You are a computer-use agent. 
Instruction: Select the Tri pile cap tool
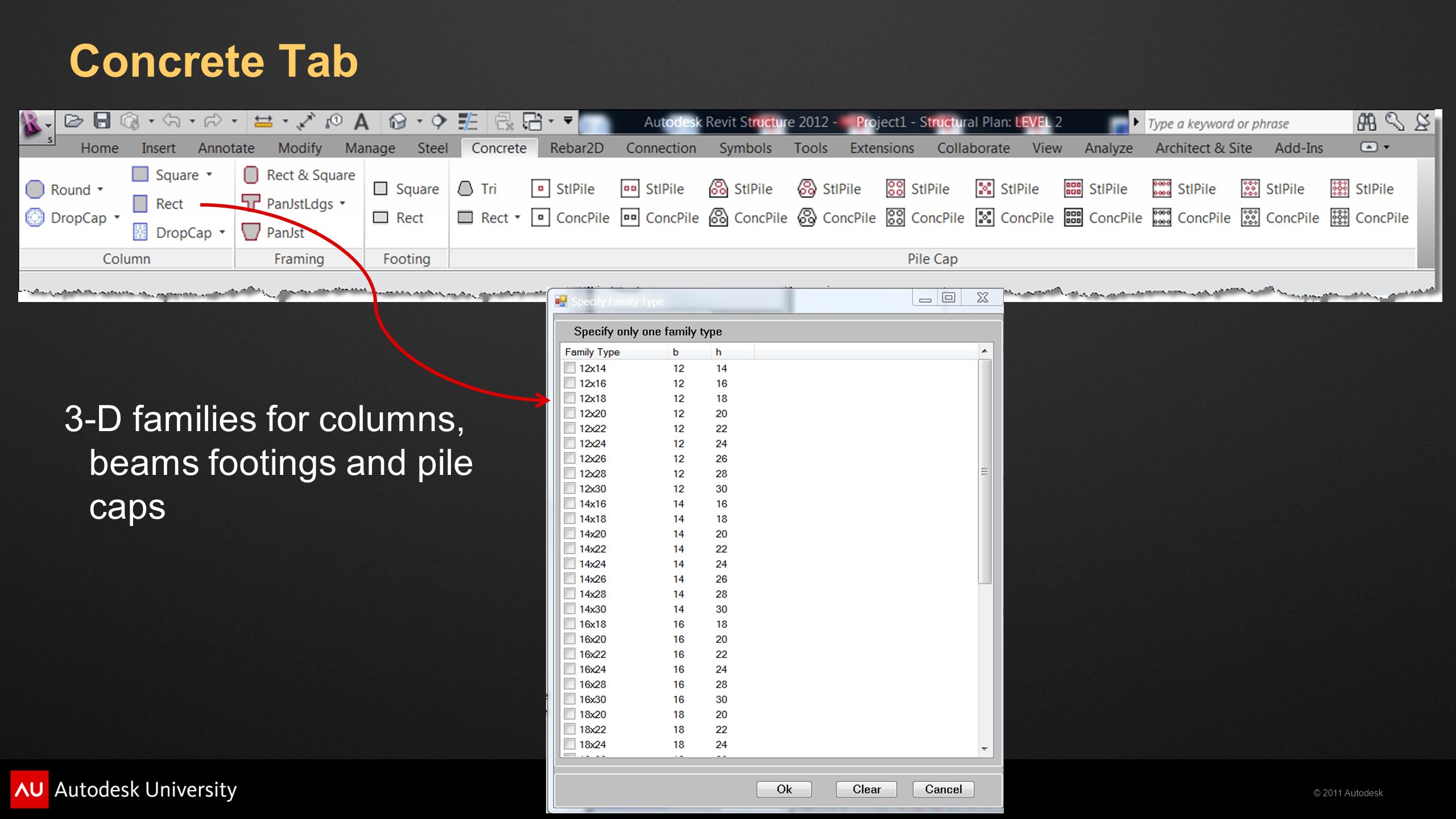(x=477, y=189)
